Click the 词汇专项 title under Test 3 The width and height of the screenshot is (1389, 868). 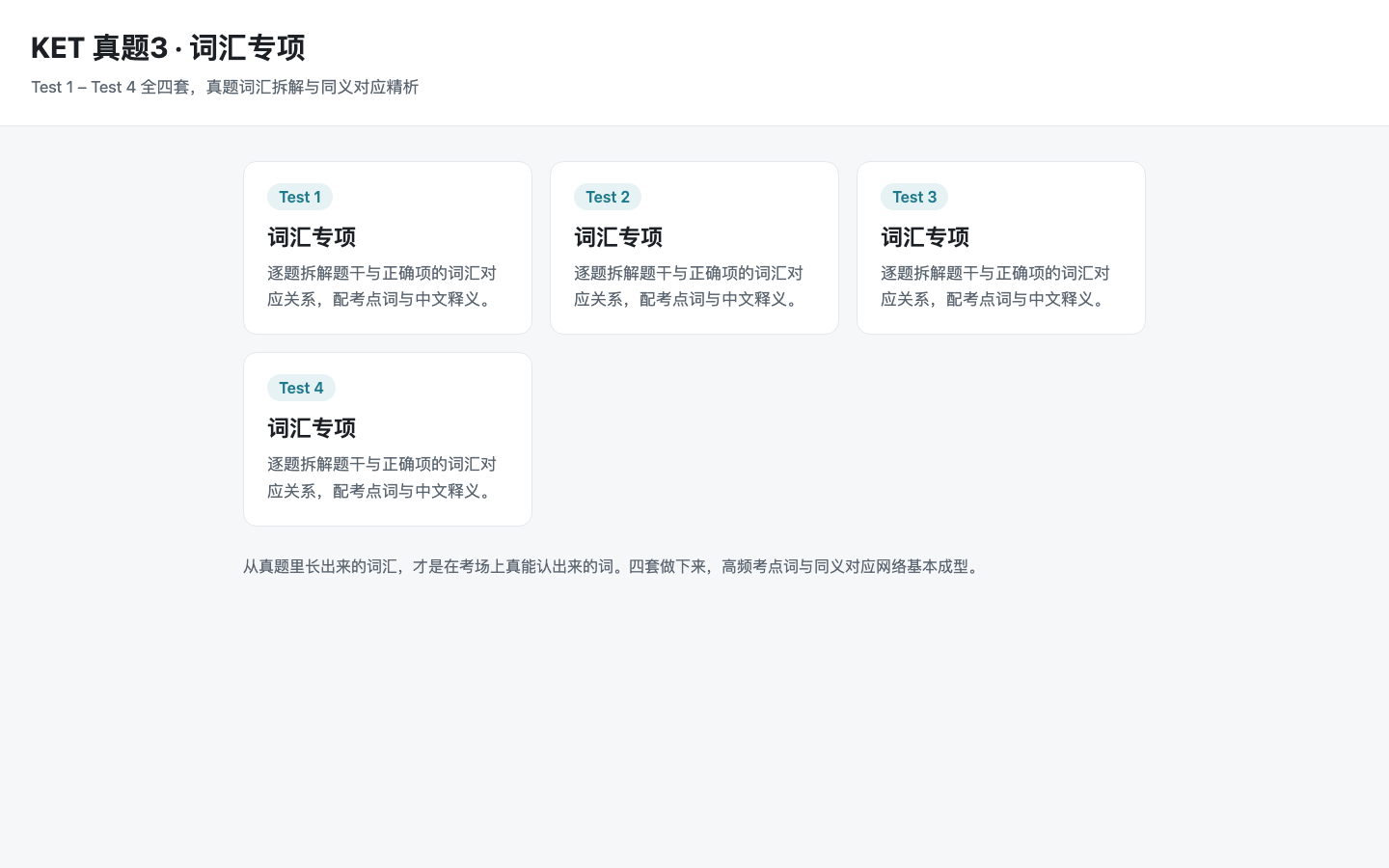925,237
